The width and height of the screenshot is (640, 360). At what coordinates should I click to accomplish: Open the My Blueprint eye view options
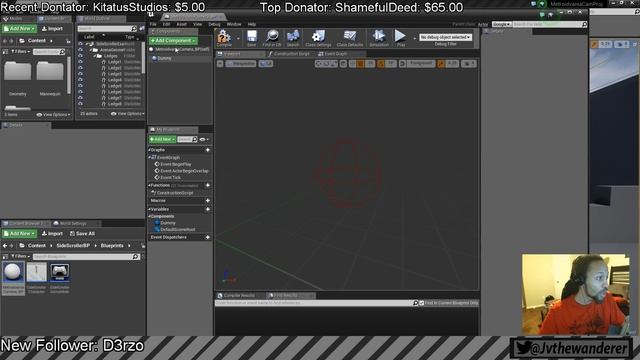point(204,139)
